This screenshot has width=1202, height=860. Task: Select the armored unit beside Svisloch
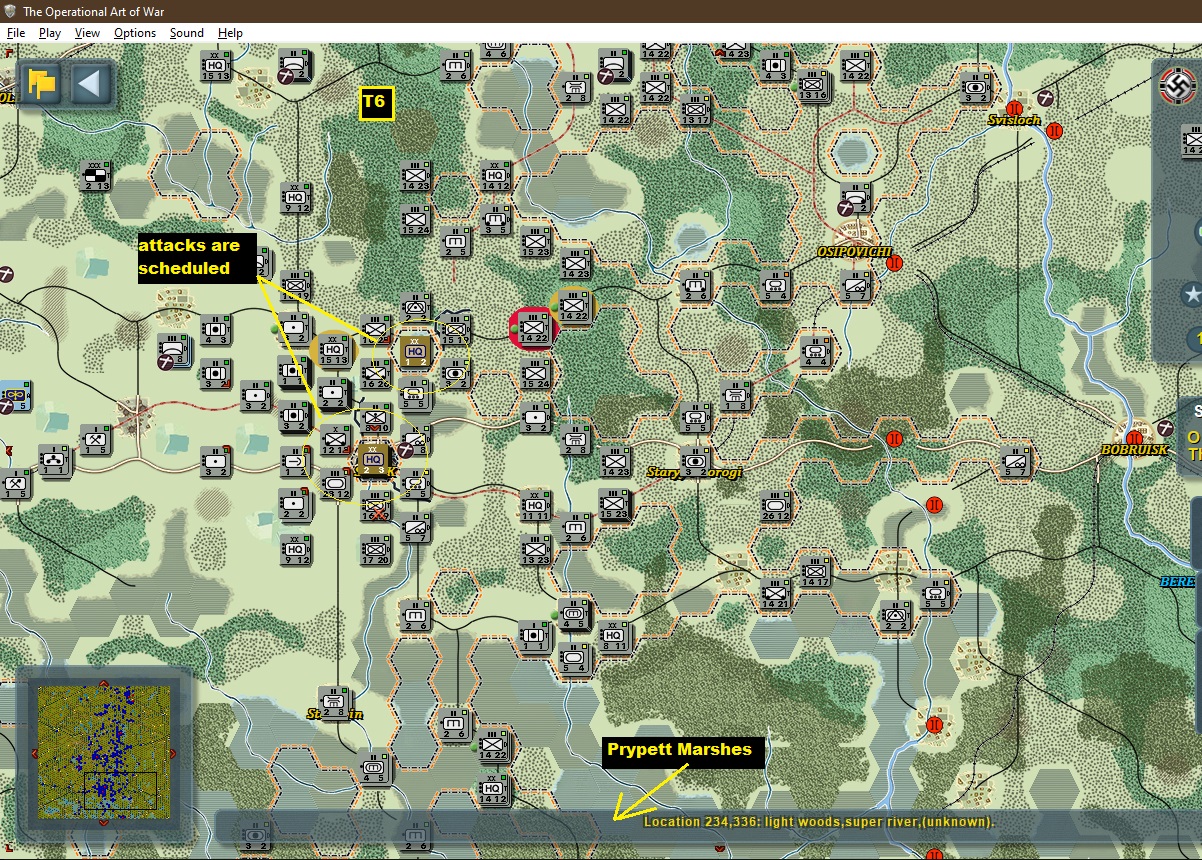pyautogui.click(x=975, y=88)
